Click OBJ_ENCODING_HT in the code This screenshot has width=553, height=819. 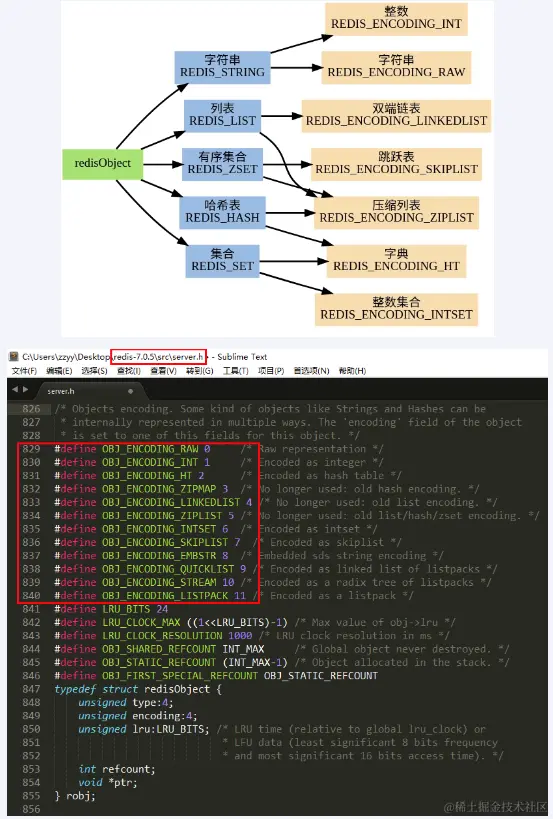click(147, 476)
